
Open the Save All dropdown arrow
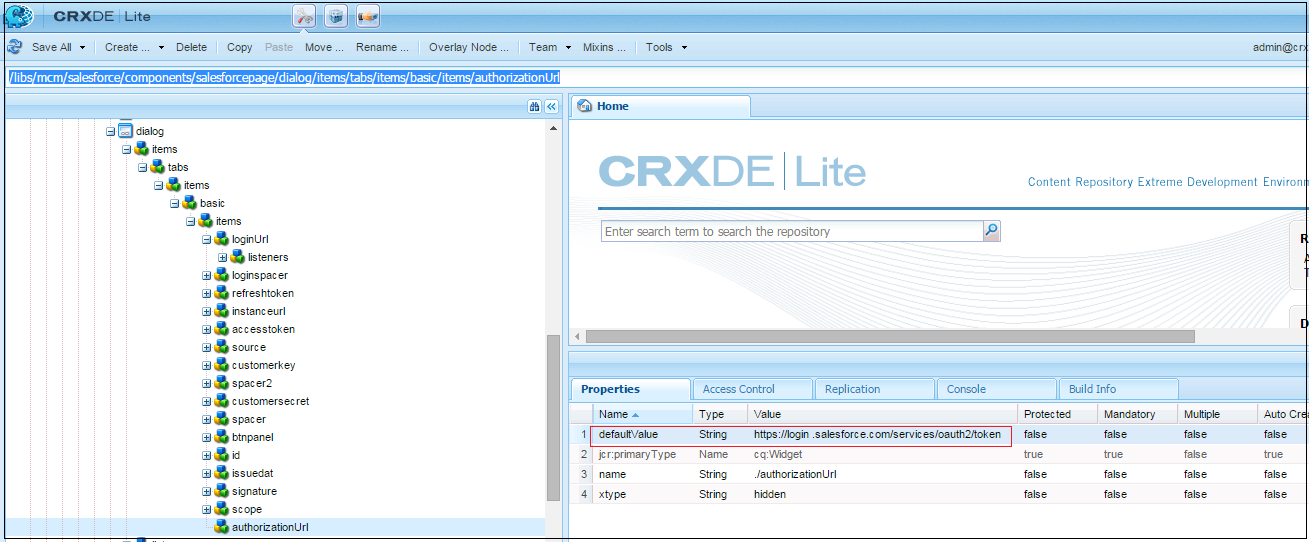pyautogui.click(x=83, y=47)
